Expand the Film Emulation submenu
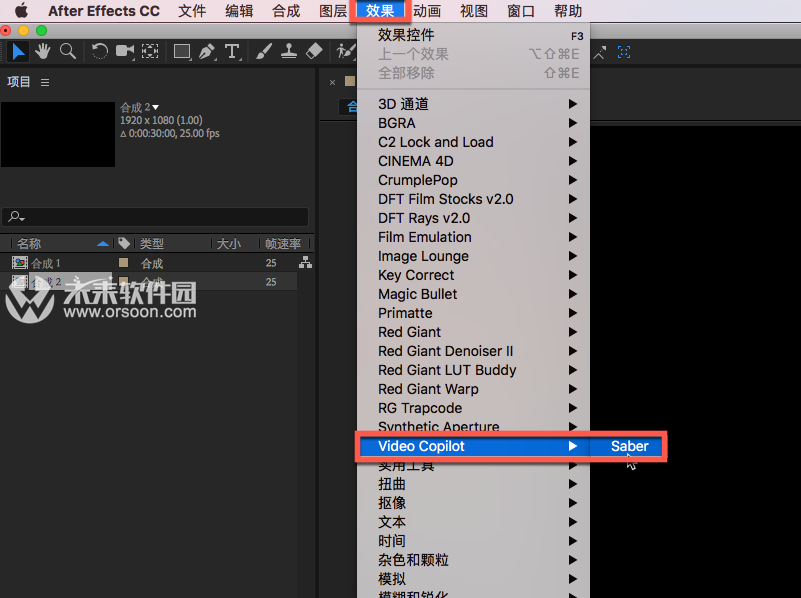This screenshot has width=801, height=598. 474,237
